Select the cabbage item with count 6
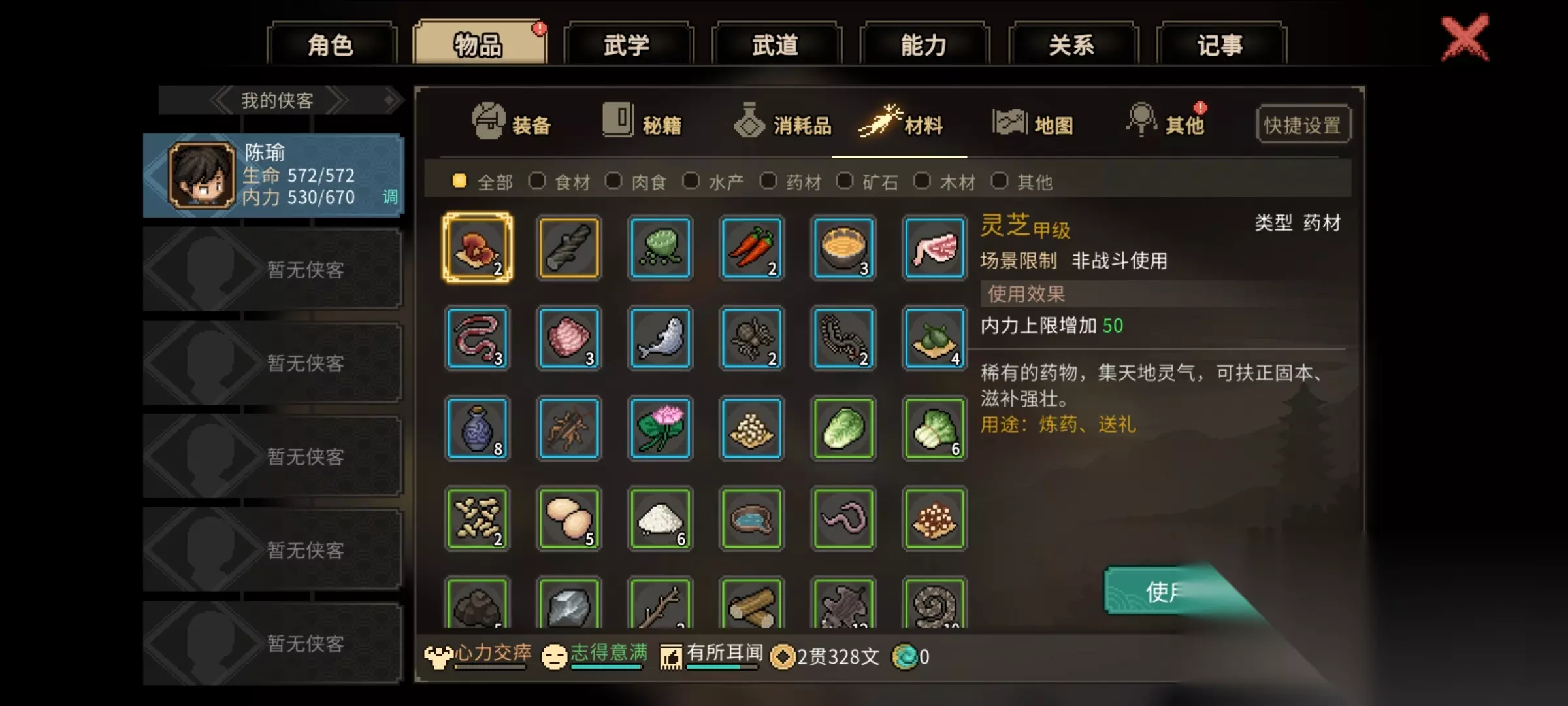Viewport: 1568px width, 706px height. (x=935, y=429)
